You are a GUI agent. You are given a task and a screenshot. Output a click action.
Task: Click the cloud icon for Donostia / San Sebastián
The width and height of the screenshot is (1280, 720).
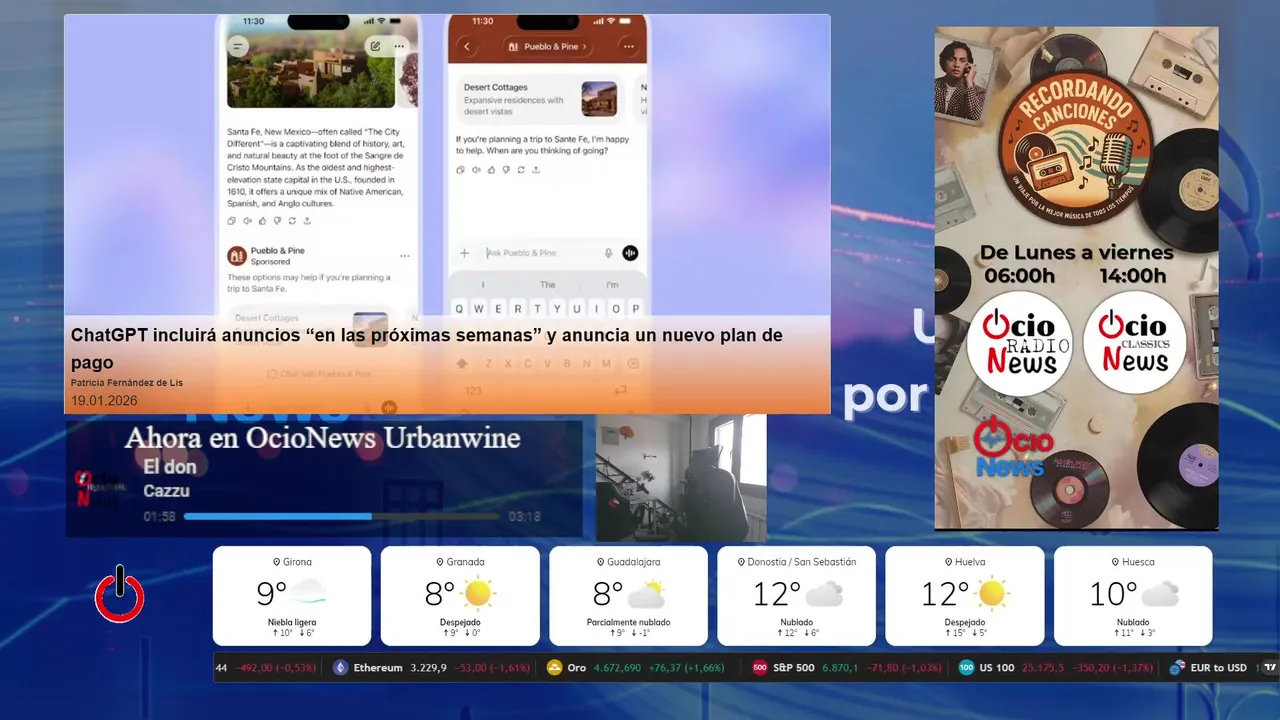pyautogui.click(x=824, y=594)
